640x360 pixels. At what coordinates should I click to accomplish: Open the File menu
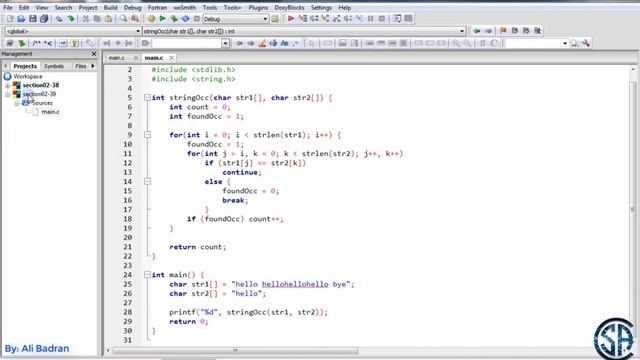[x=8, y=7]
